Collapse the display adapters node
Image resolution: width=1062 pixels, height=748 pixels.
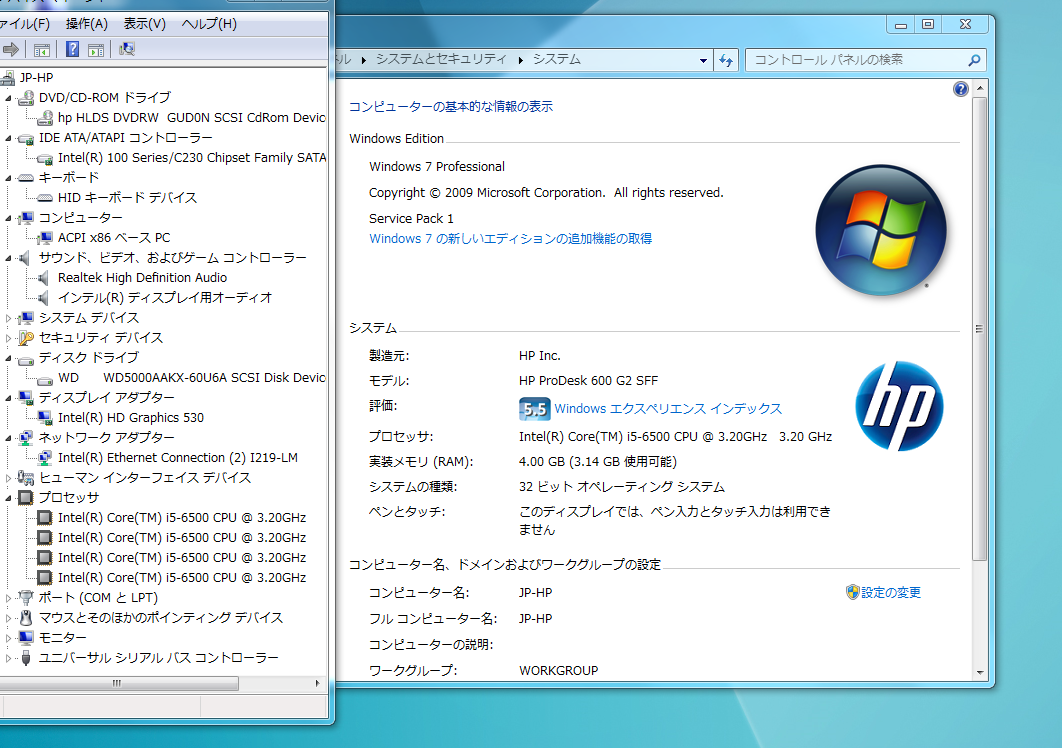pos(9,398)
